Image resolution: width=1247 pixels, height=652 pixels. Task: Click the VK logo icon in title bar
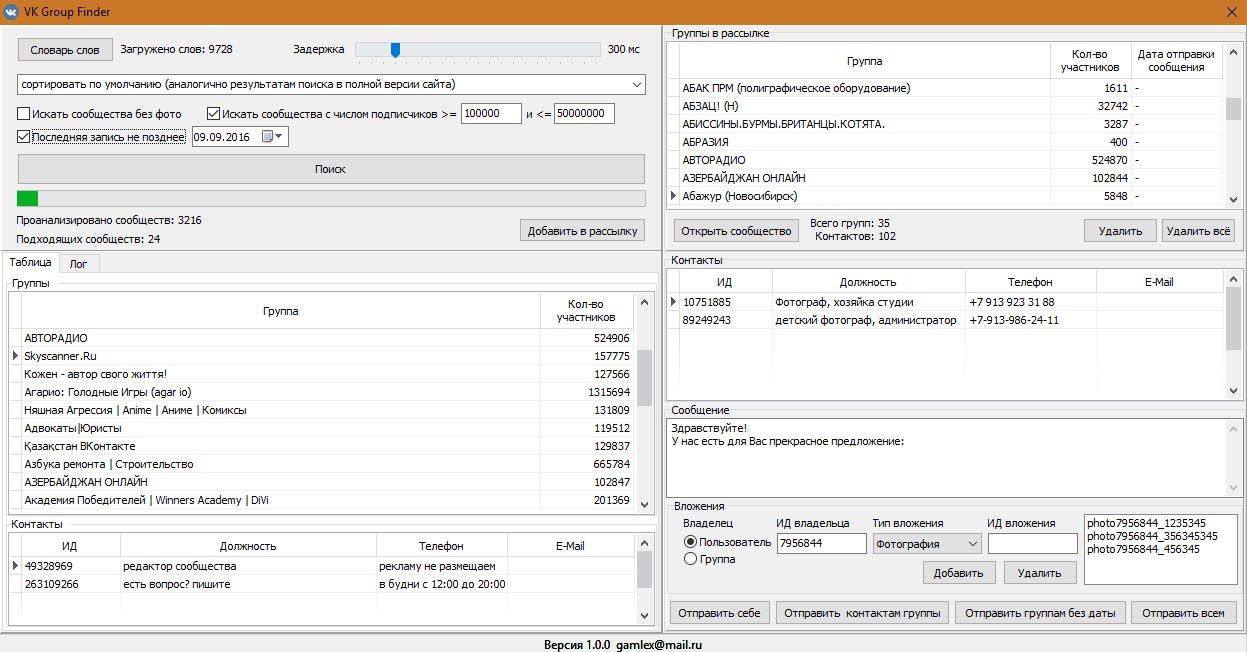tap(11, 12)
